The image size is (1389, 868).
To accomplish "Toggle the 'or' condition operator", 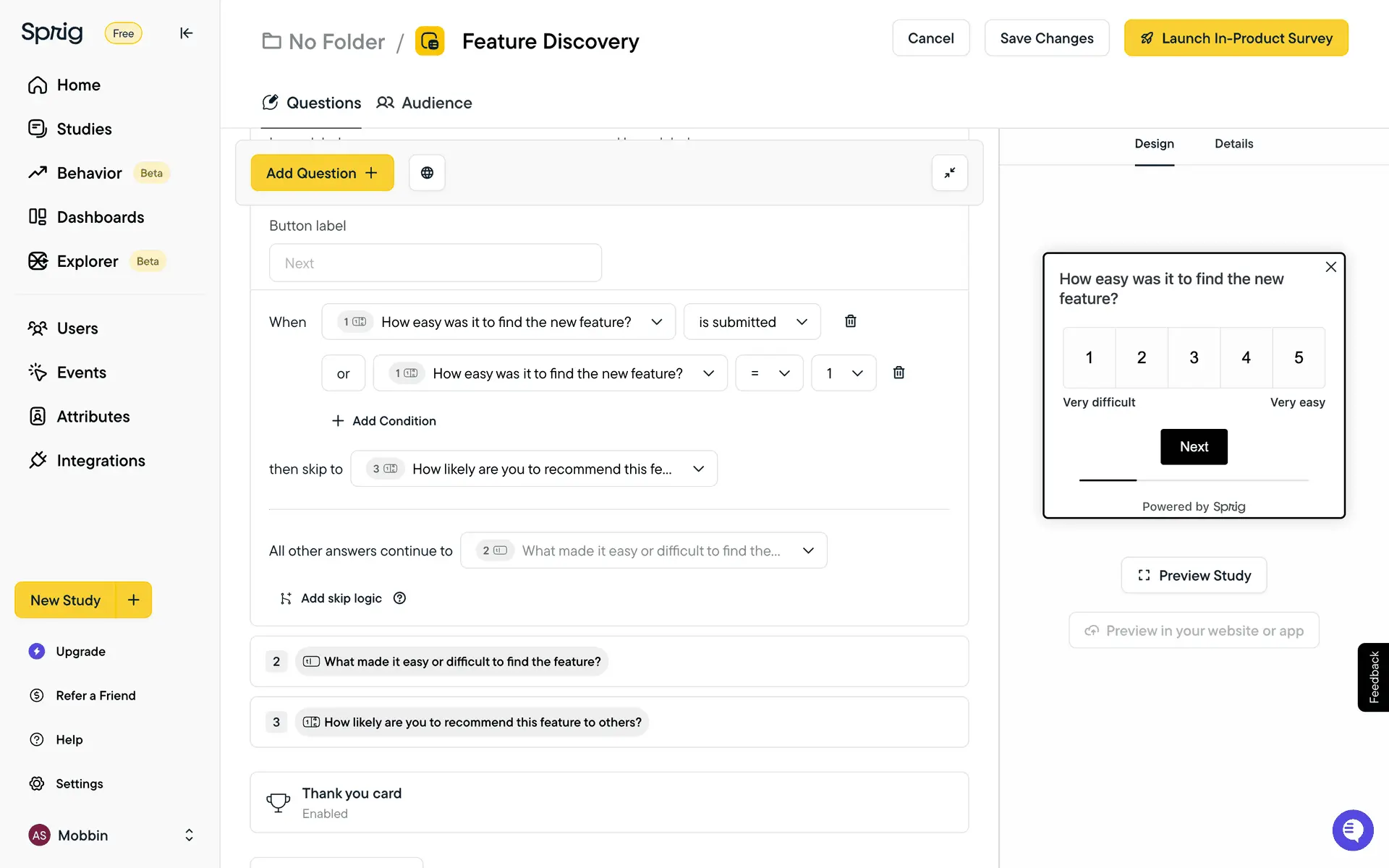I will pos(343,373).
